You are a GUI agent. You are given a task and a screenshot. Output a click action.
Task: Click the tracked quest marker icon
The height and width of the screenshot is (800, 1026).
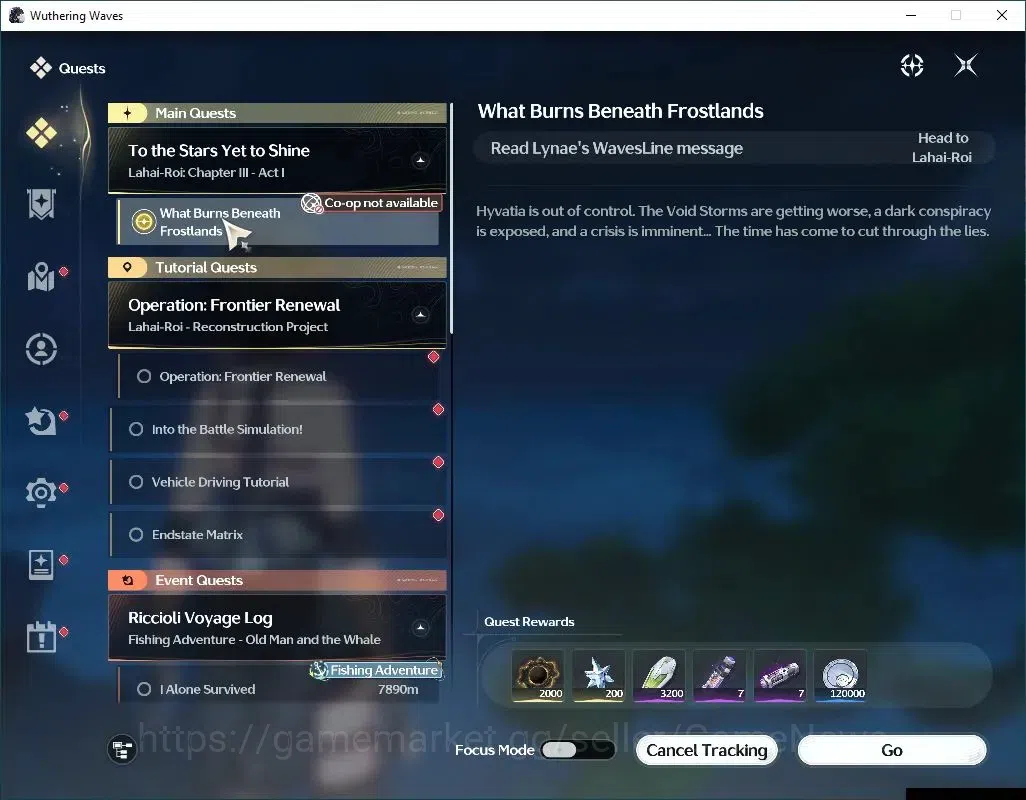[x=143, y=222]
